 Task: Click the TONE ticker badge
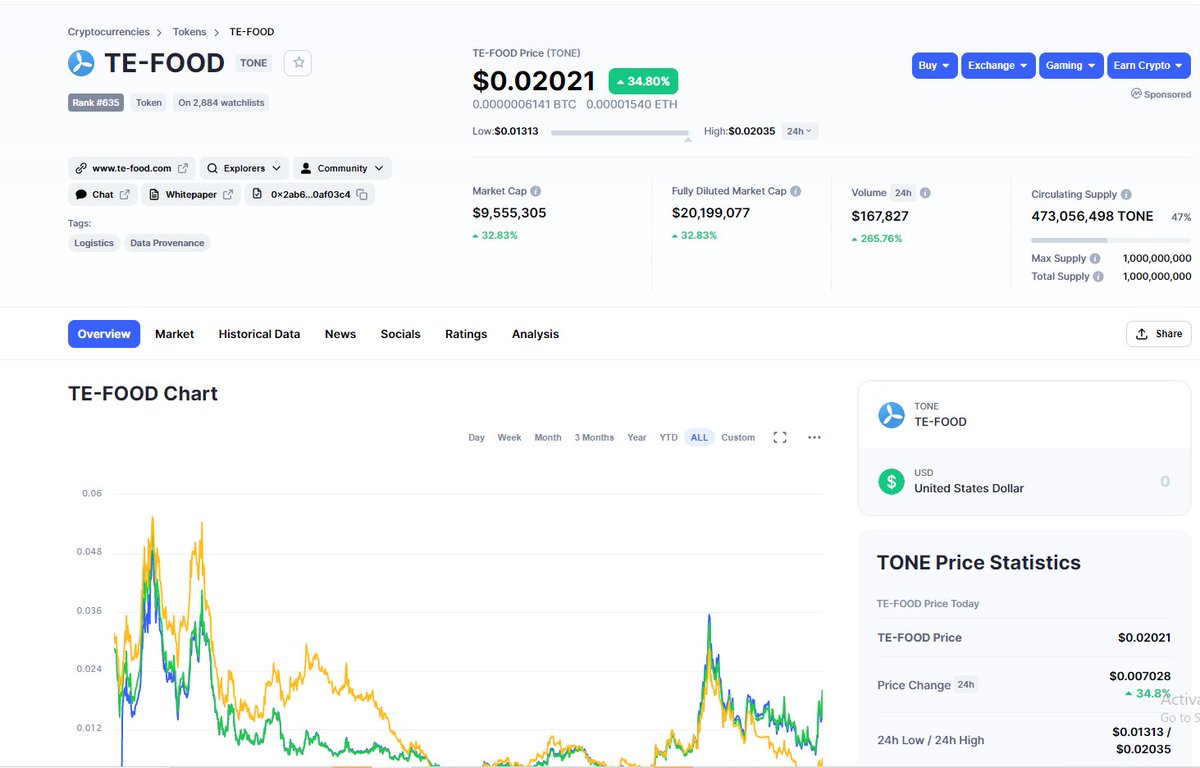pyautogui.click(x=254, y=63)
